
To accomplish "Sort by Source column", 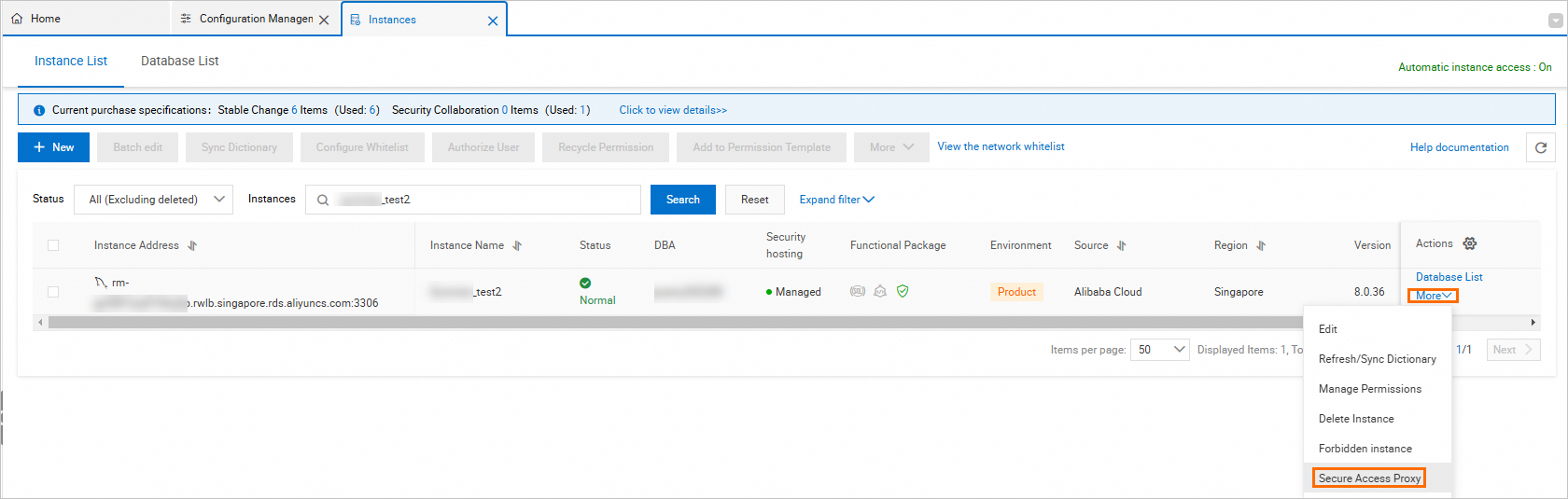I will pyautogui.click(x=1122, y=246).
